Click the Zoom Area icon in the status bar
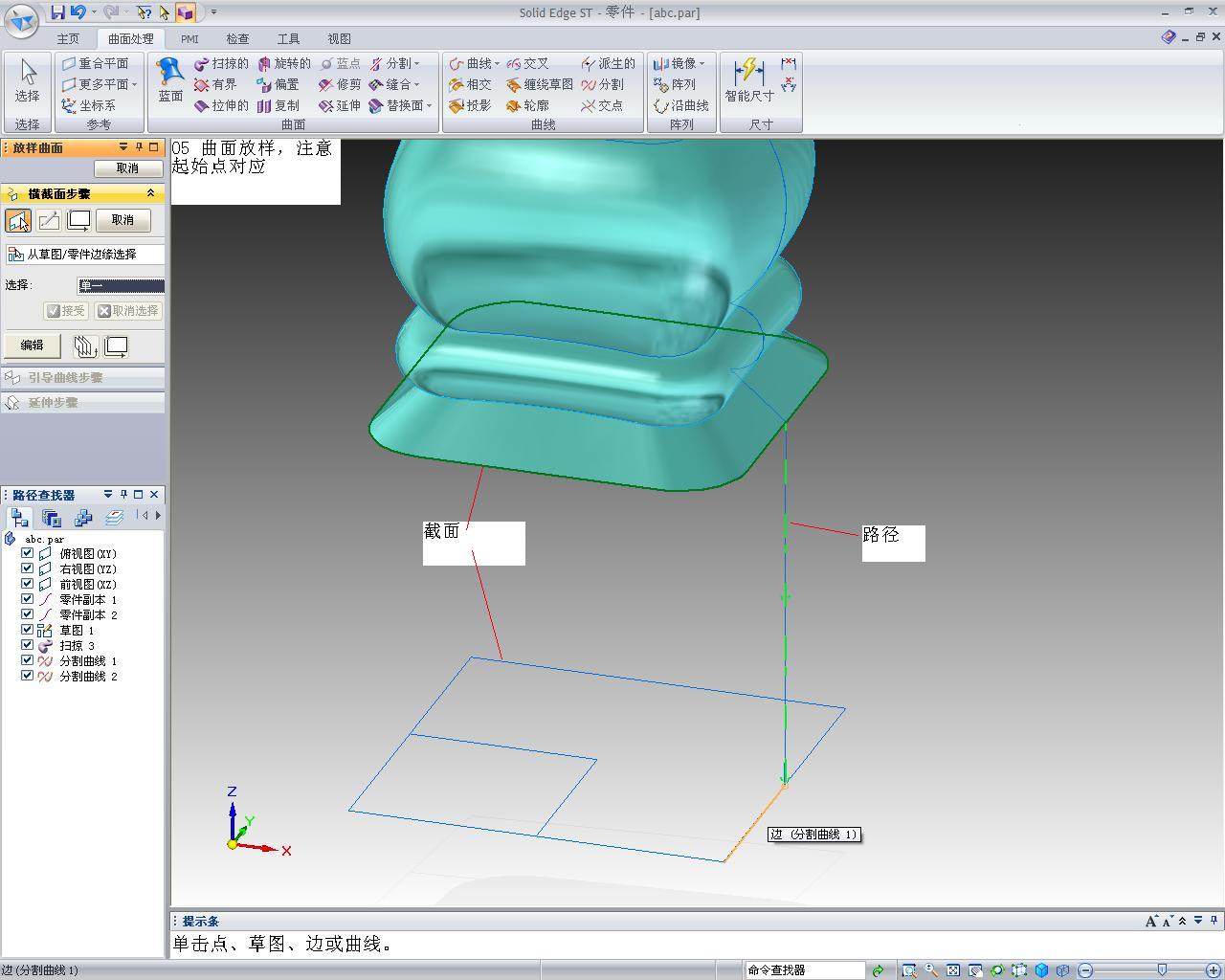This screenshot has height=980, width=1225. [x=908, y=970]
